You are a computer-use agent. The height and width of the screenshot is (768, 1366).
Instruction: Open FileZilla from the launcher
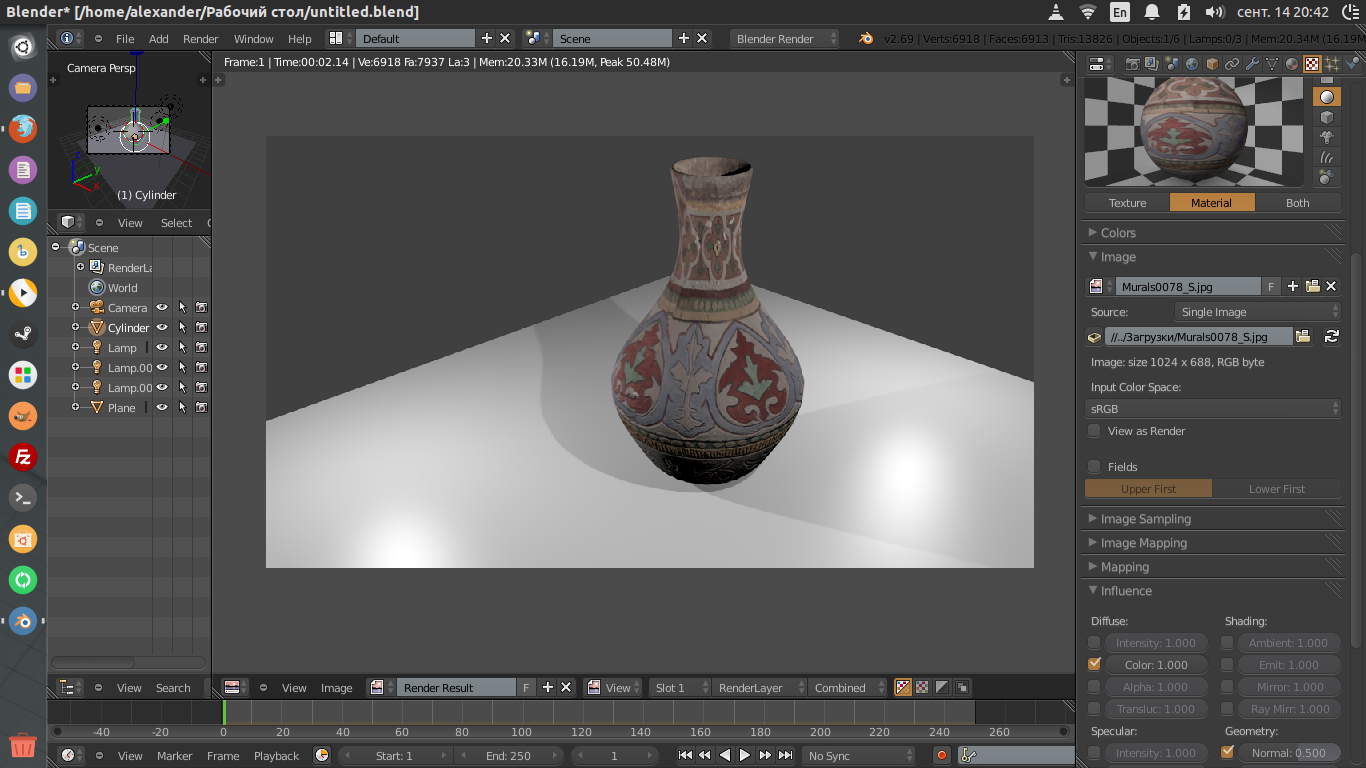click(23, 457)
